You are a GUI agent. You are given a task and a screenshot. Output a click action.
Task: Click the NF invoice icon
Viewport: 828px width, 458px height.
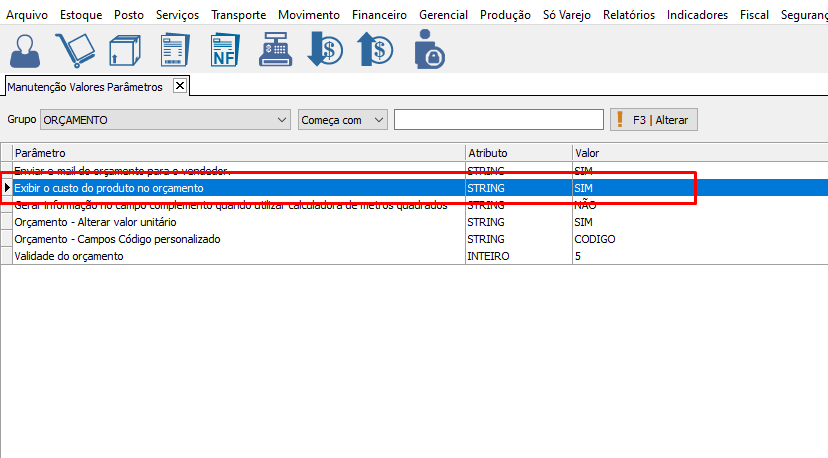pyautogui.click(x=224, y=50)
